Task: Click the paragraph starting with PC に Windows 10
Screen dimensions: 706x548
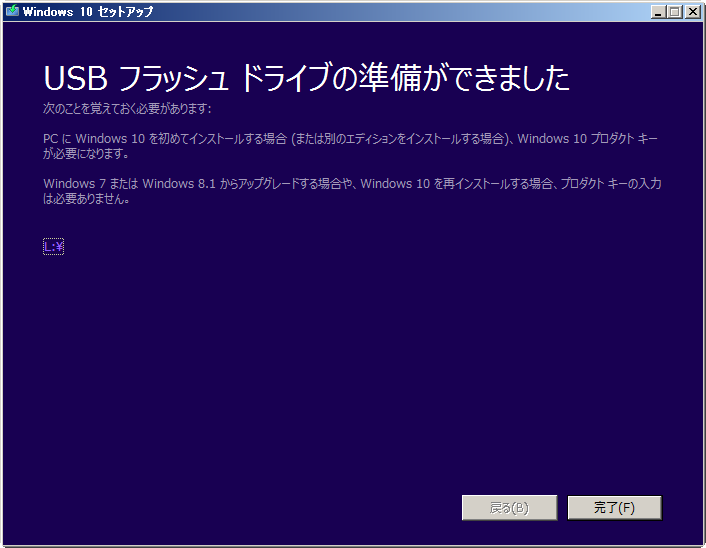Action: click(350, 146)
